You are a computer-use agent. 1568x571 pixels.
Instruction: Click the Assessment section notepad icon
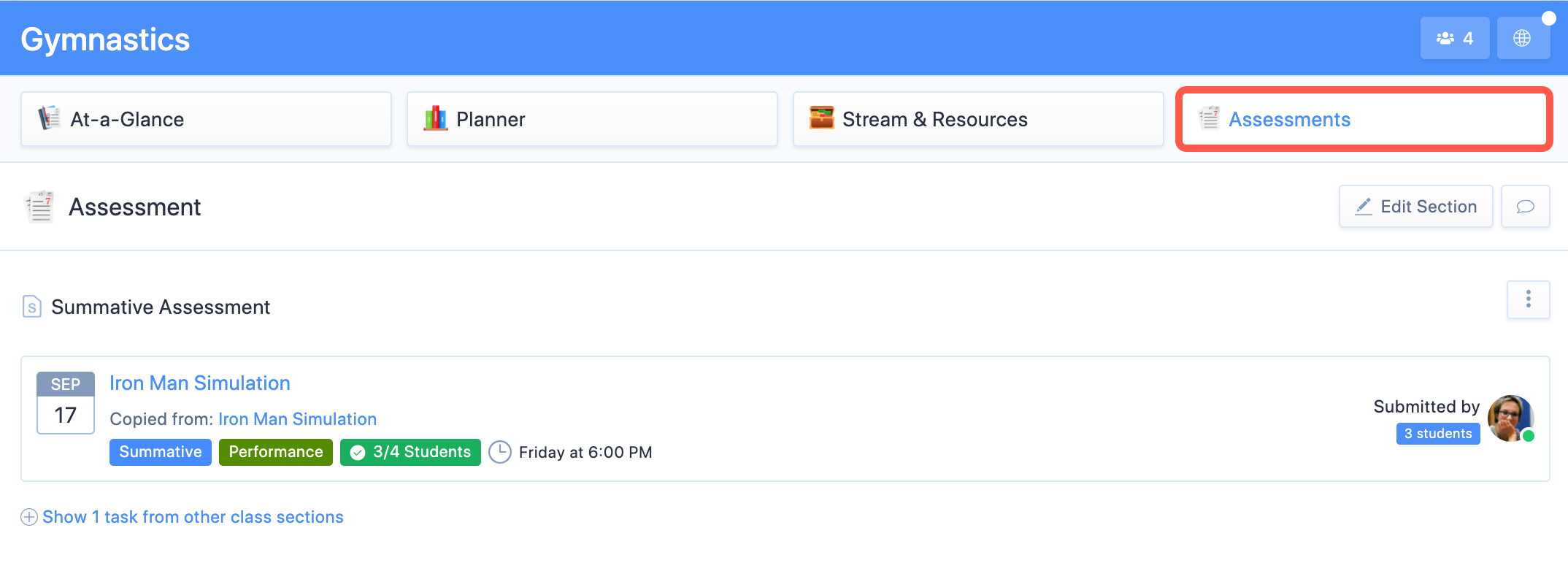point(39,207)
